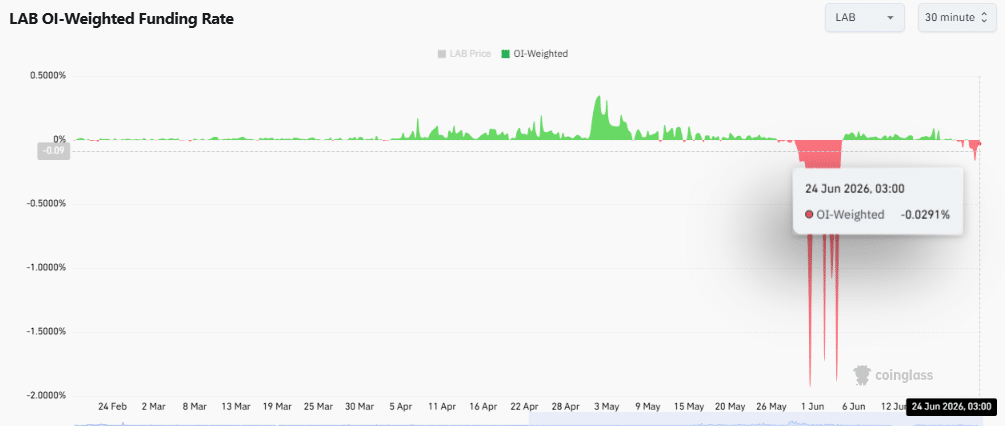Toggle the OI-Weighted legend series
This screenshot has width=1005, height=426.
(535, 54)
